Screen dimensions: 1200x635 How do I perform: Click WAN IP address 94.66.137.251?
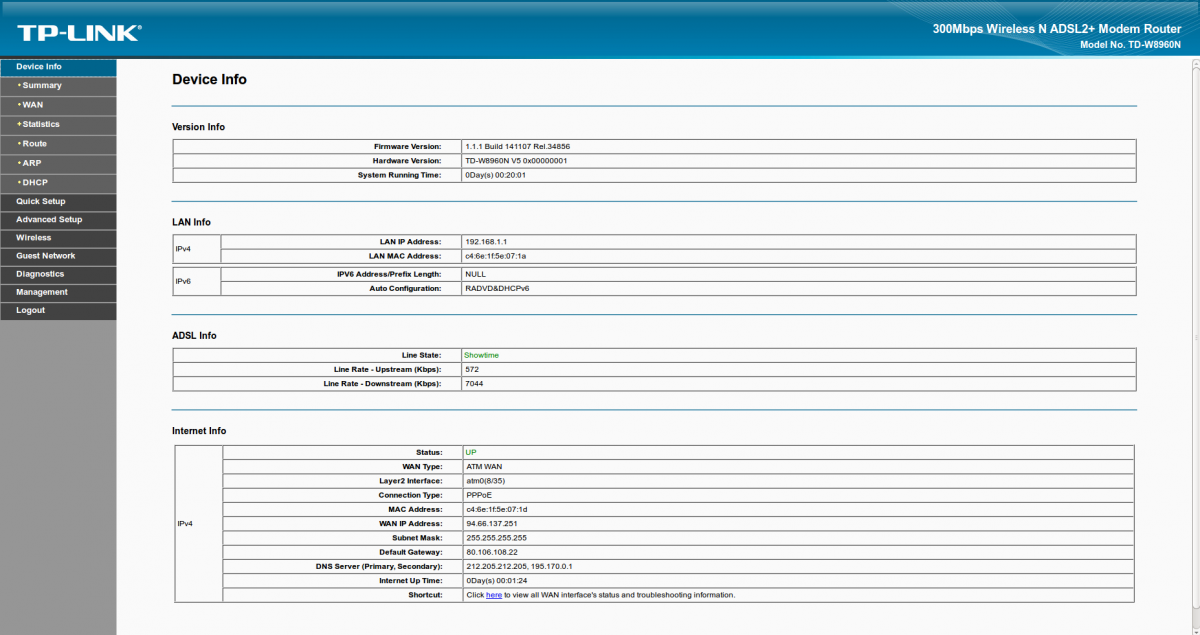[491, 524]
